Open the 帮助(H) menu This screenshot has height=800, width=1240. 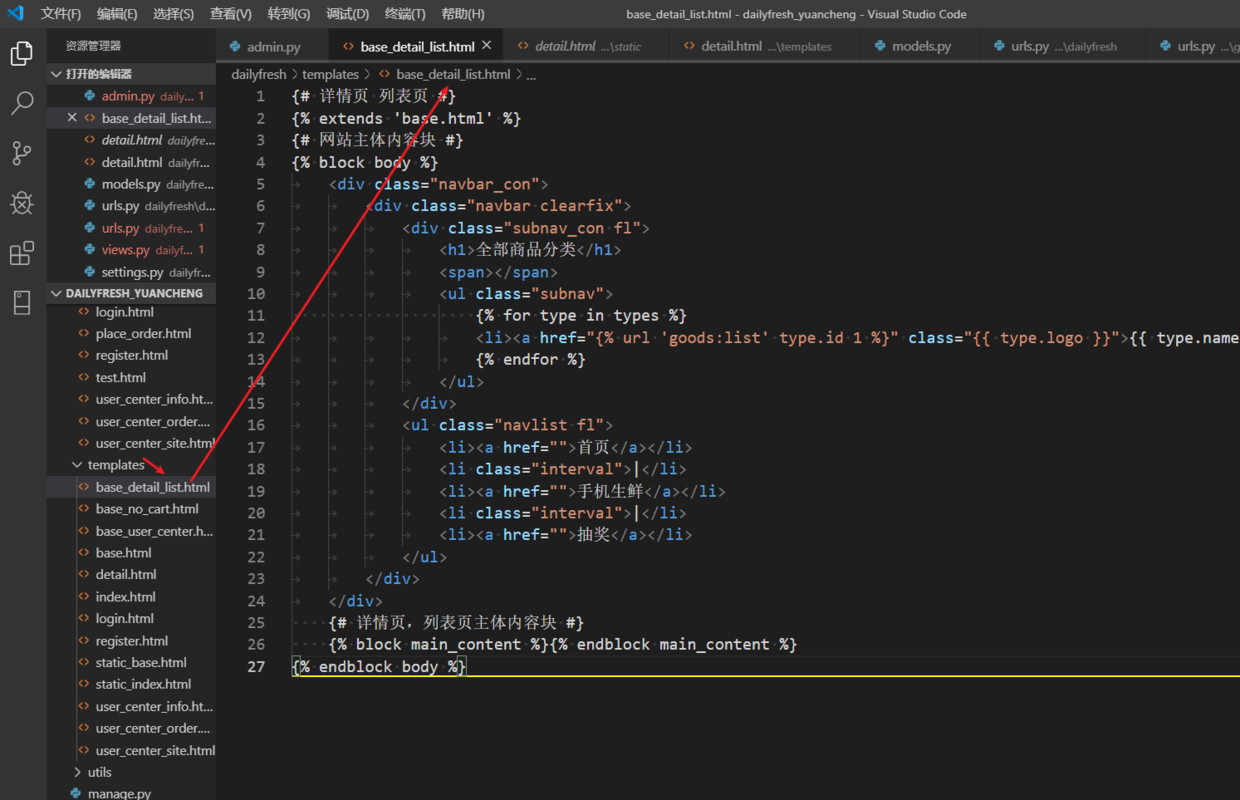(463, 14)
